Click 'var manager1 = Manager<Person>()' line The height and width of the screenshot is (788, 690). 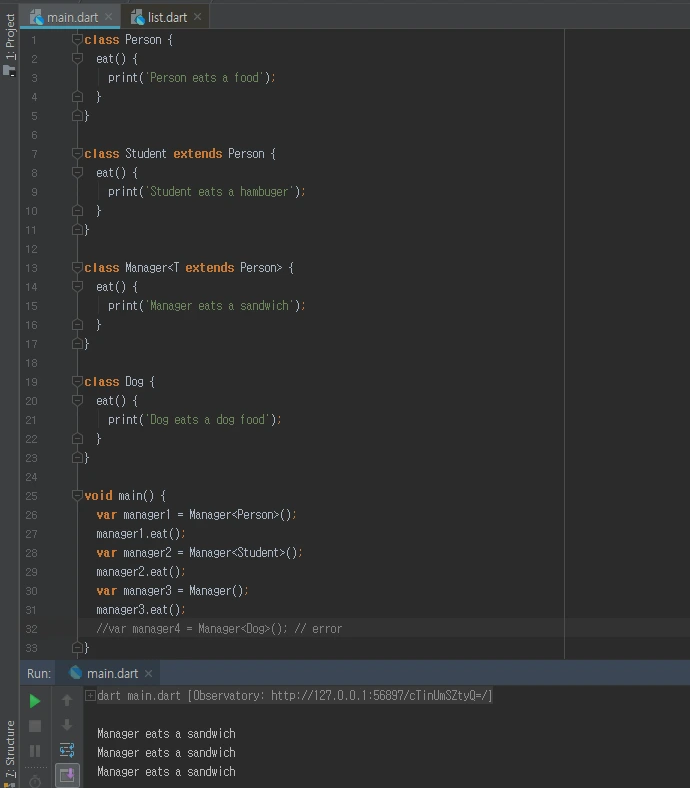(x=196, y=515)
